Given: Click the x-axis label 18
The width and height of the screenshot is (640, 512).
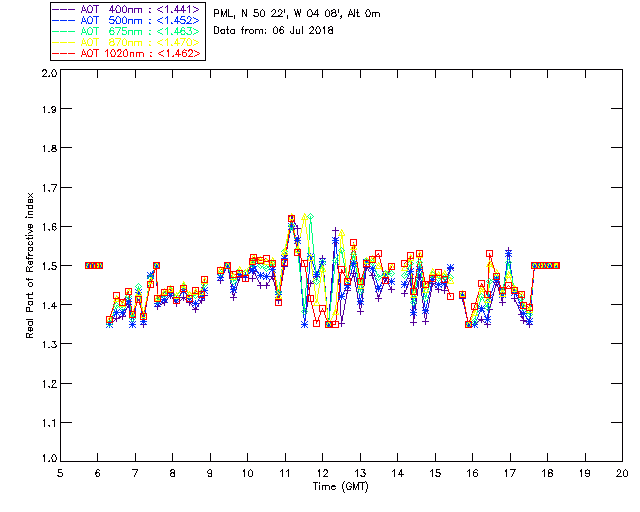Looking at the screenshot, I should [547, 473].
